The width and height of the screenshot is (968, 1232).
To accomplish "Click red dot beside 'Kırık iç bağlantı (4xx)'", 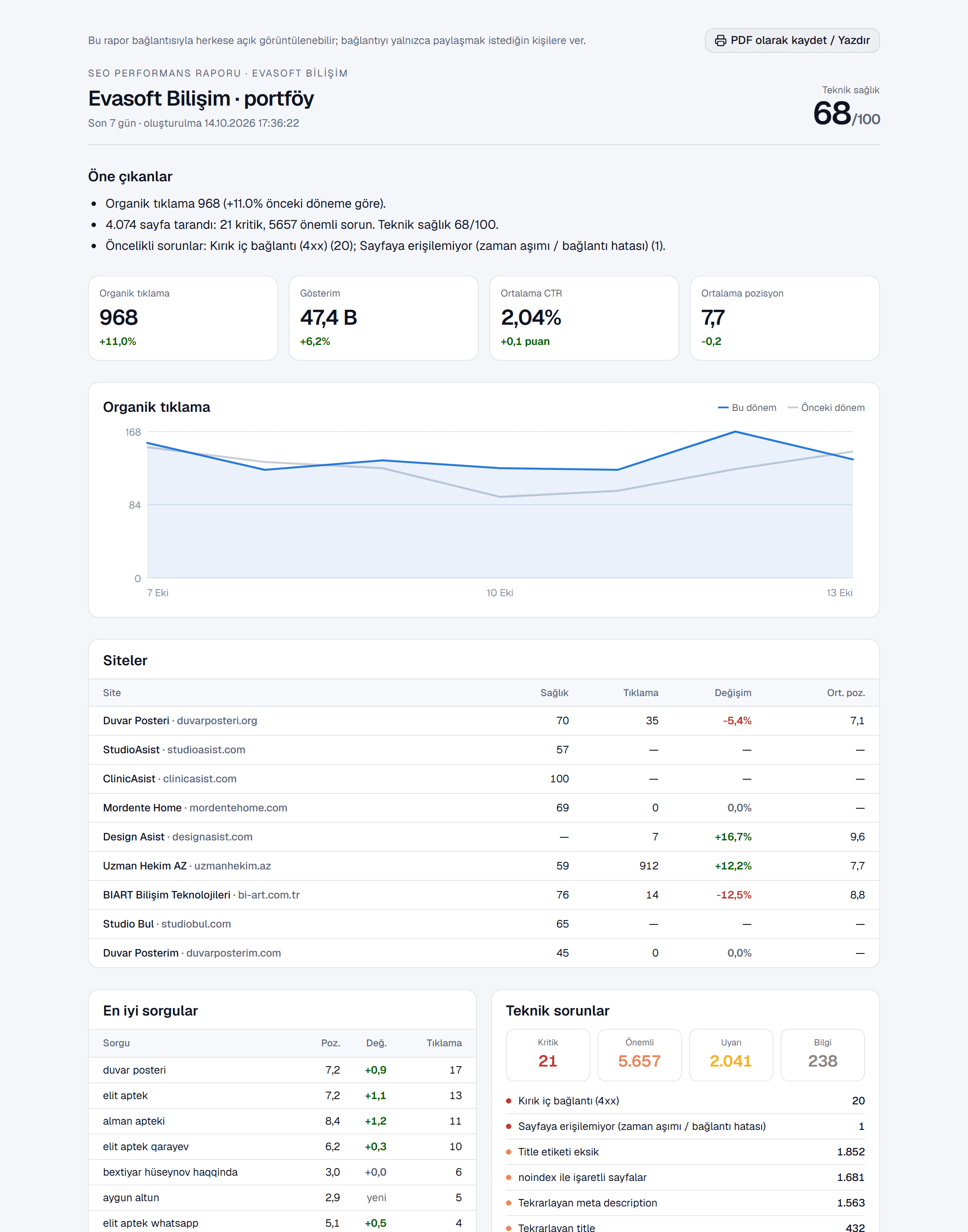I will click(x=508, y=1101).
